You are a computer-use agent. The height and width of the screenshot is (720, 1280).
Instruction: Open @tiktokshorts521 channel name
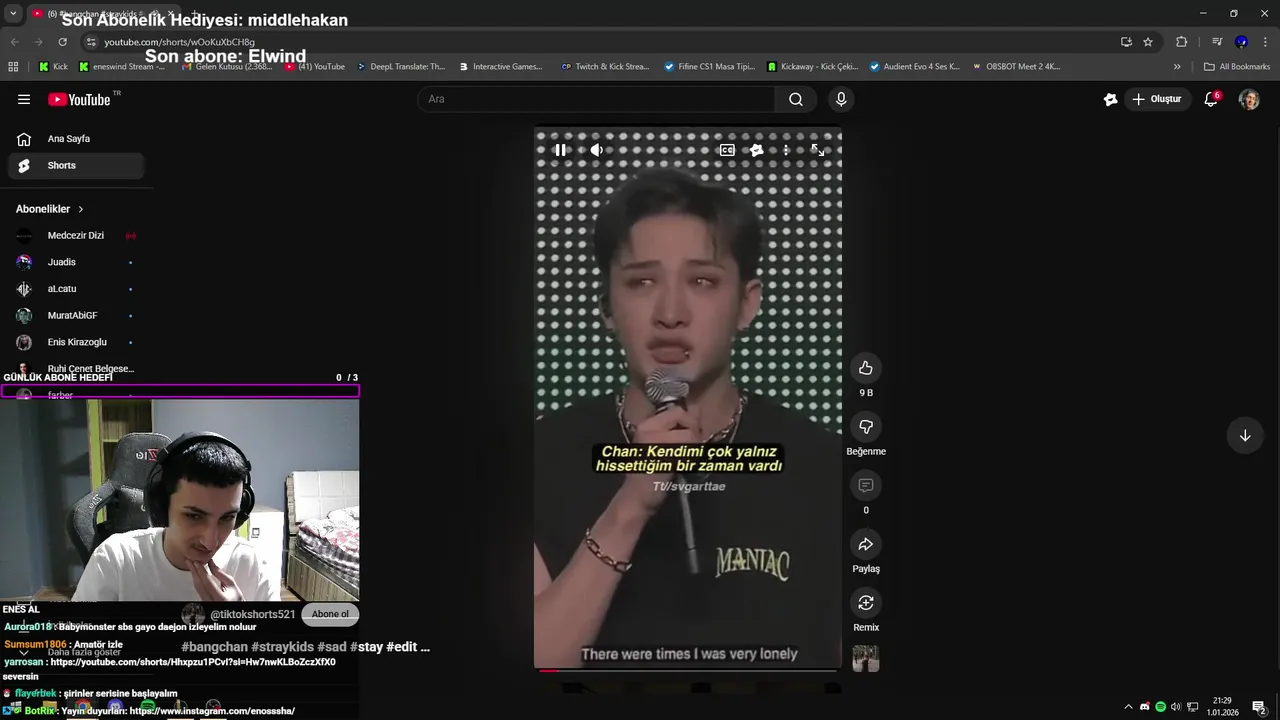[x=253, y=614]
